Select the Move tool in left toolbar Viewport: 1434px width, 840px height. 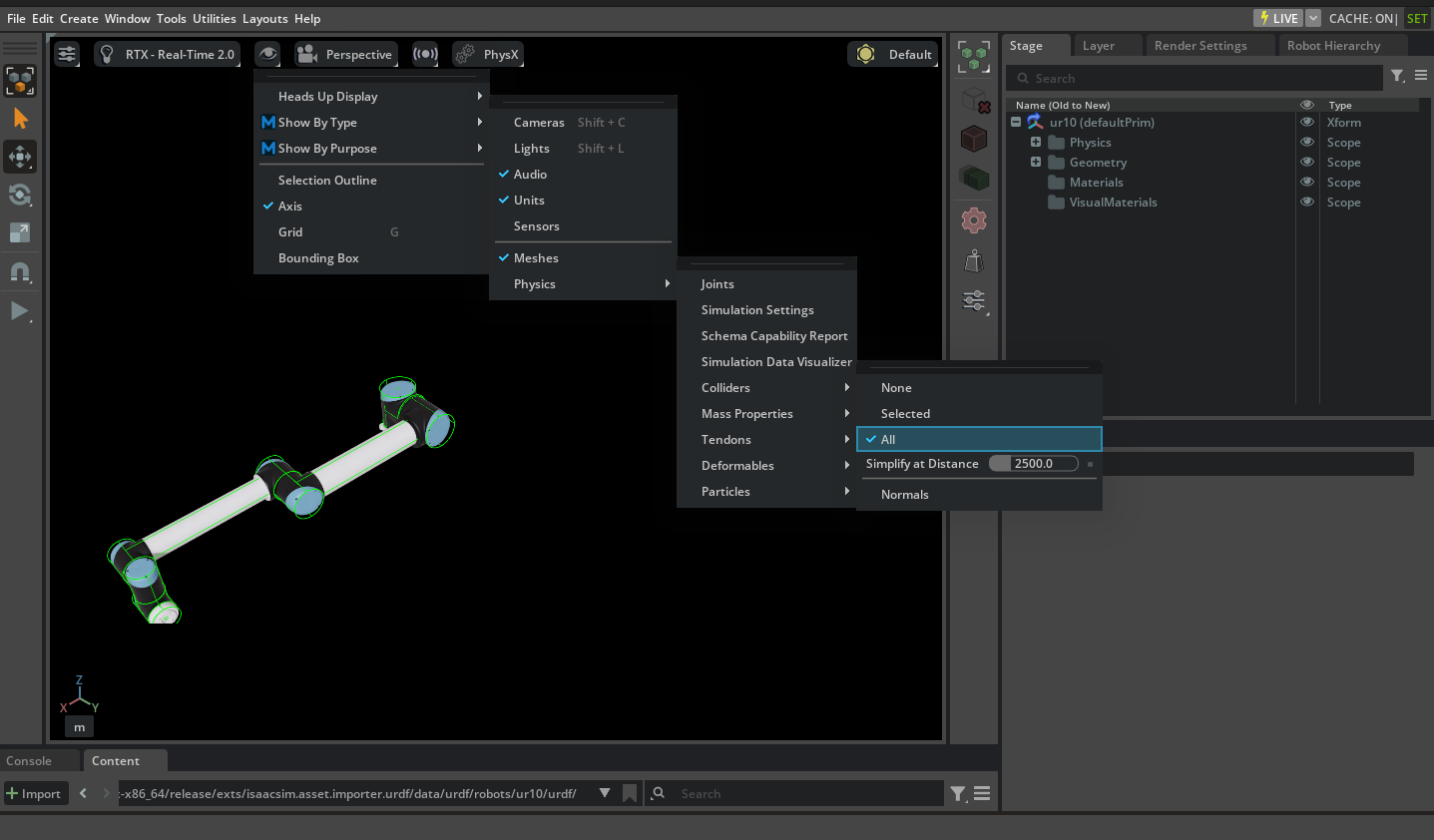coord(20,157)
